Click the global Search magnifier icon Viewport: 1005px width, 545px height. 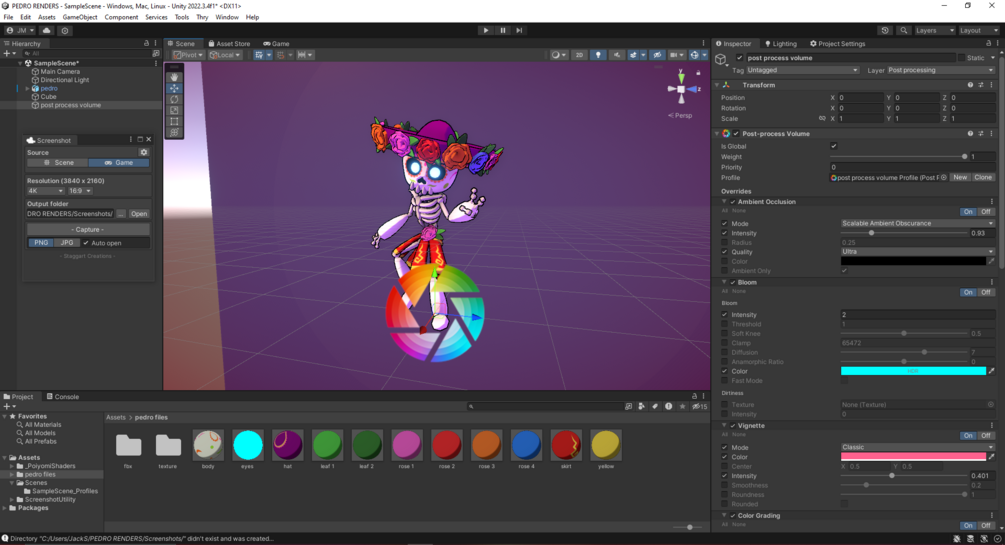pyautogui.click(x=904, y=30)
